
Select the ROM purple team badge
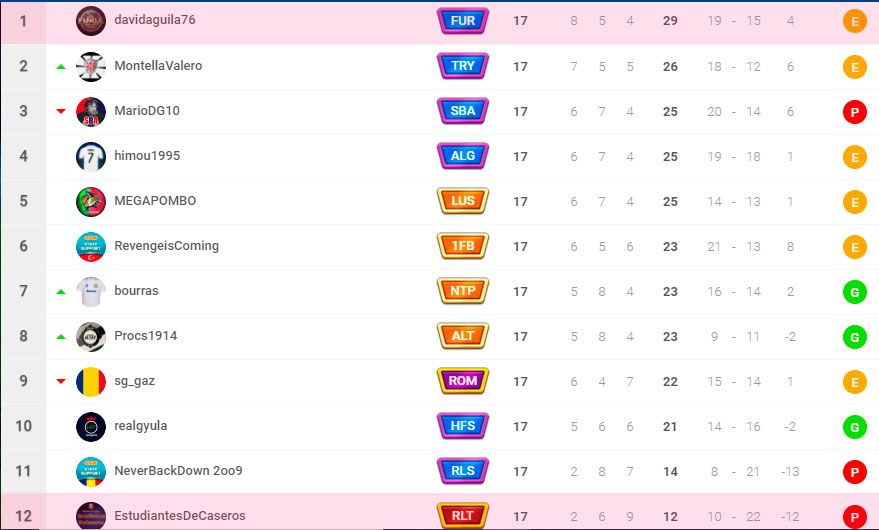click(x=462, y=381)
